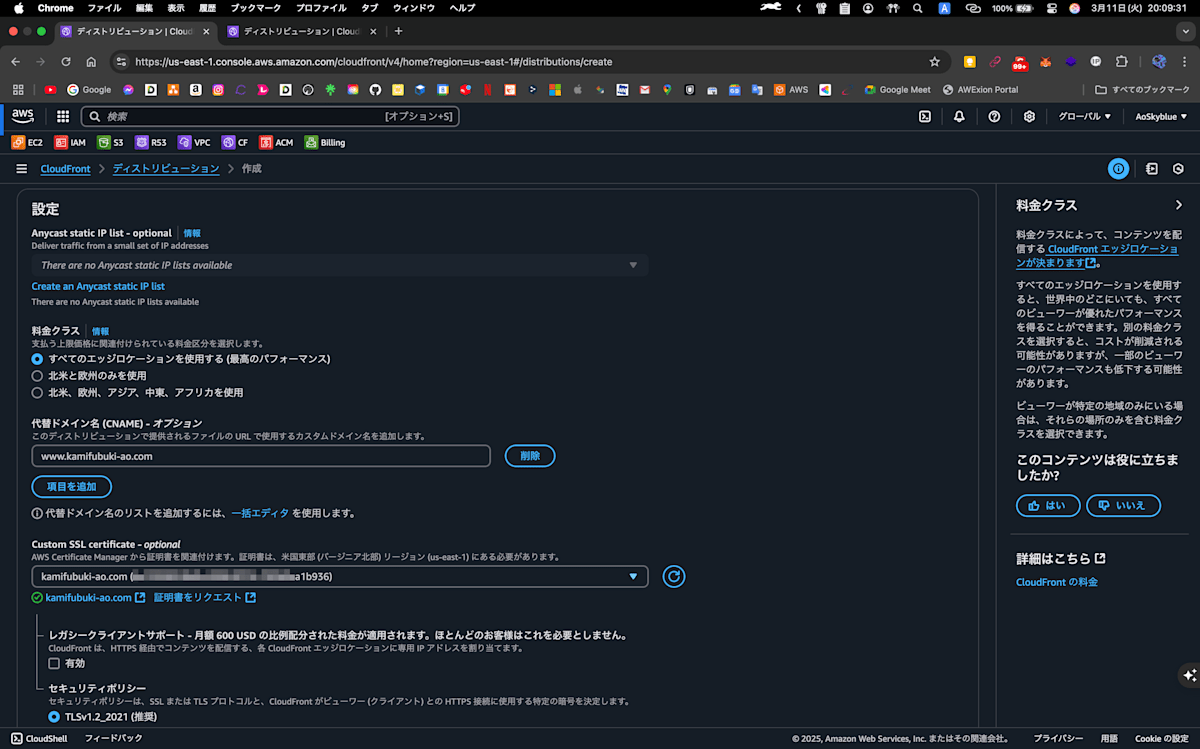Screen dimensions: 1200x749
Task: Open the ファイル menu in the menu bar
Action: [x=104, y=8]
